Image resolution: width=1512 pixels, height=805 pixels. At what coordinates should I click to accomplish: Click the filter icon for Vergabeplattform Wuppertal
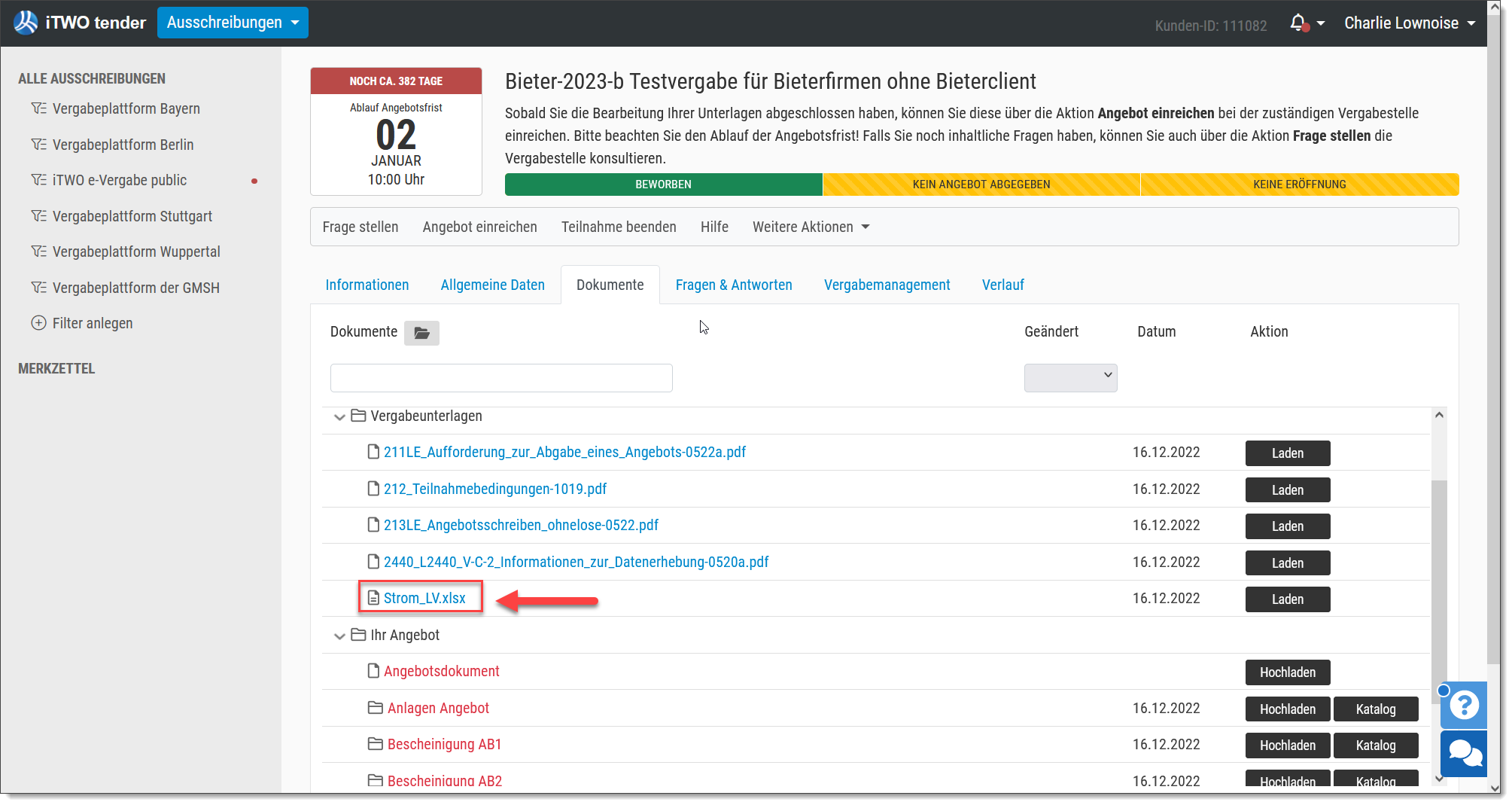[38, 252]
